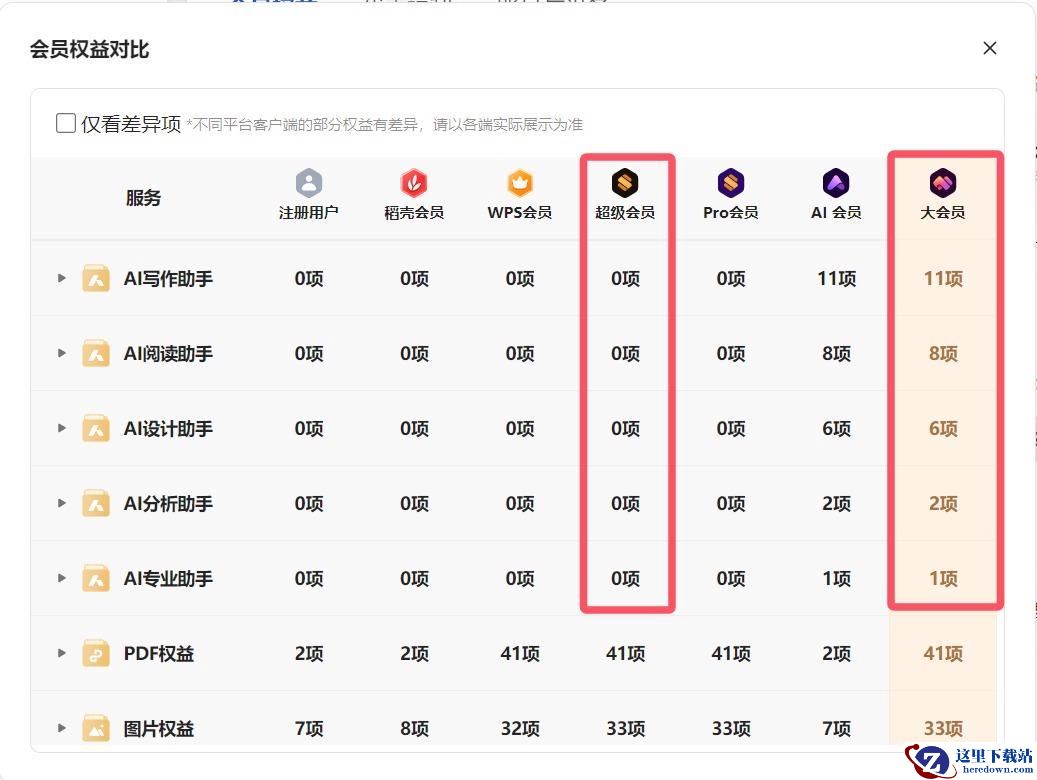Click the PDF权益 folder icon
This screenshot has width=1037, height=780.
pyautogui.click(x=96, y=654)
